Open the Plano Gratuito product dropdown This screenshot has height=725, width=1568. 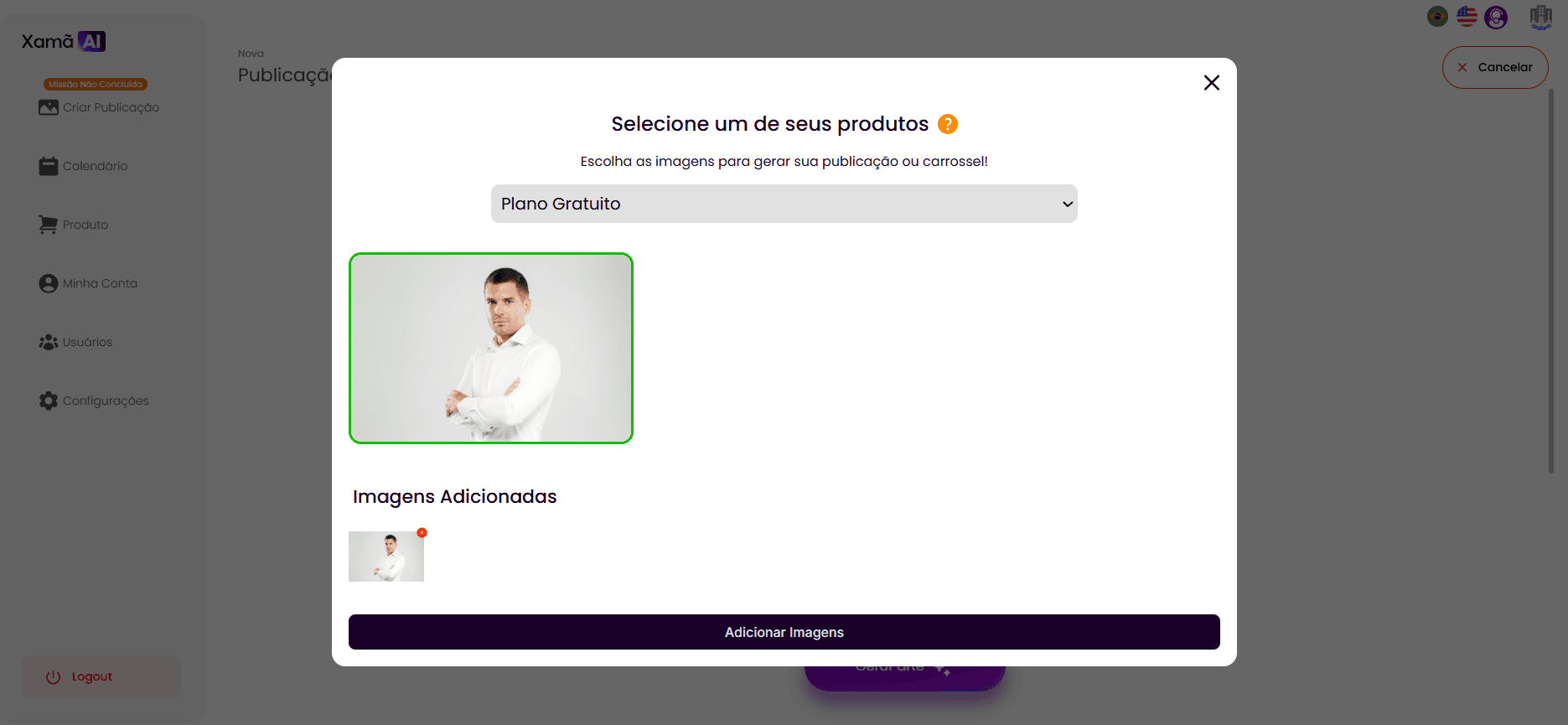click(x=784, y=204)
